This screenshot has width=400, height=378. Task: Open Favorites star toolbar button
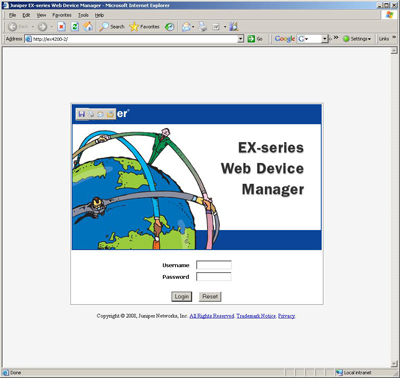tap(144, 27)
